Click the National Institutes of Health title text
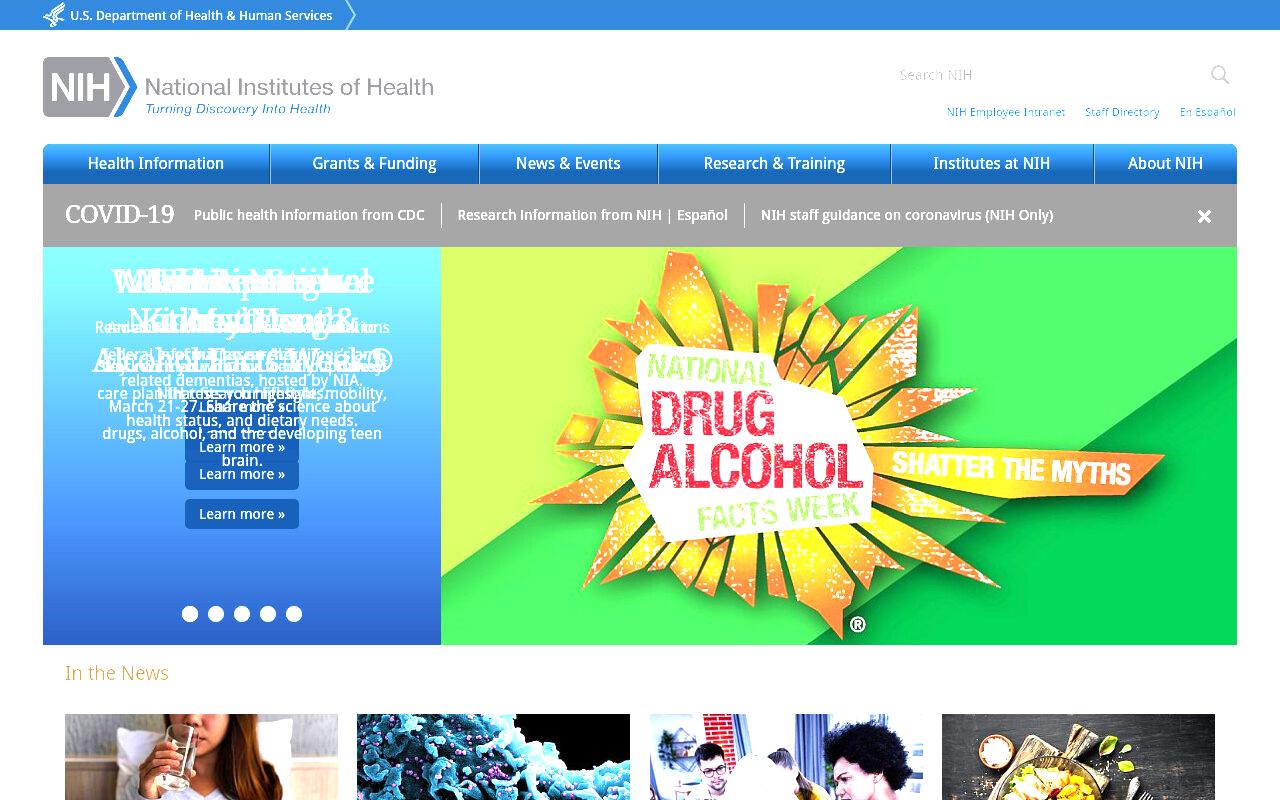 point(289,87)
